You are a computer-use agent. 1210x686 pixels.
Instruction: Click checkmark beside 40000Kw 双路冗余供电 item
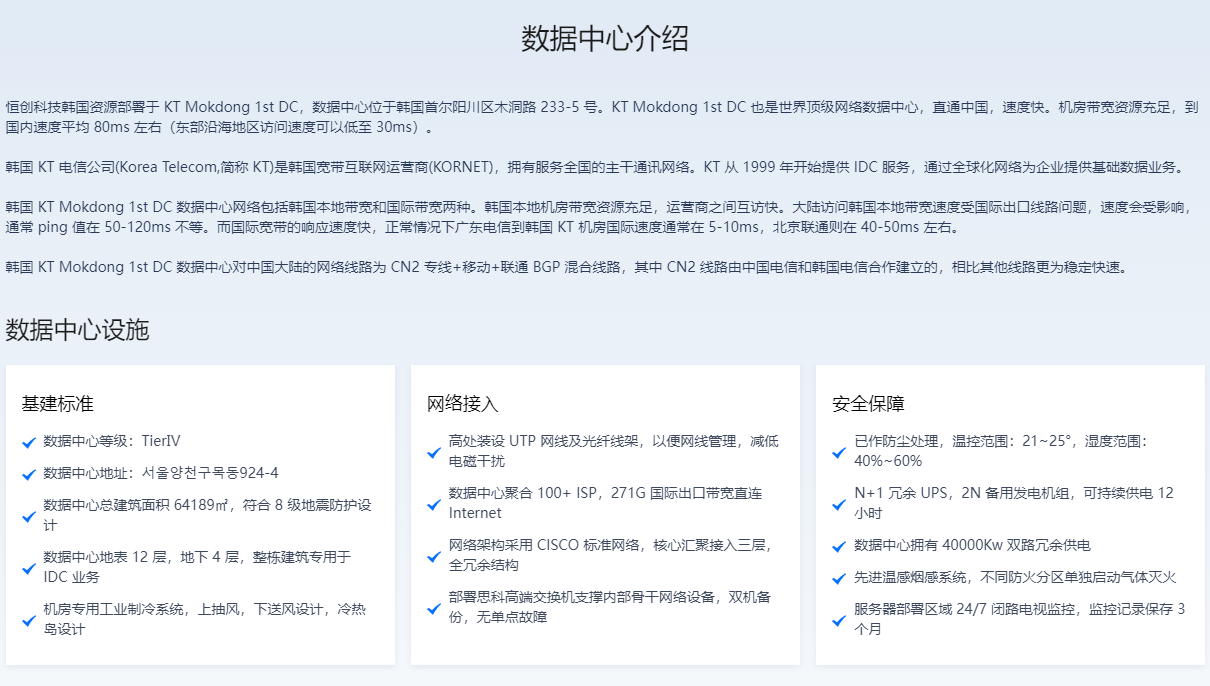pyautogui.click(x=839, y=545)
